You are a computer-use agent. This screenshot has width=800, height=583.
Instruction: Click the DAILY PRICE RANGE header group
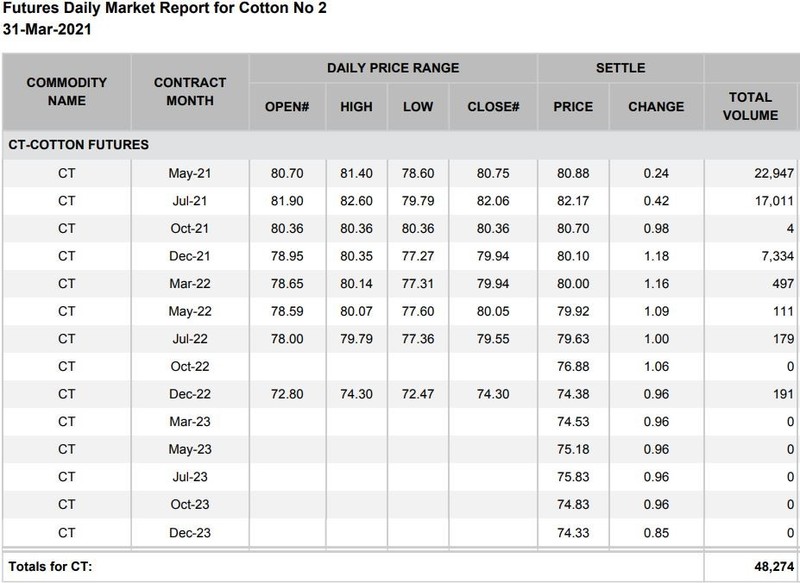pyautogui.click(x=393, y=68)
